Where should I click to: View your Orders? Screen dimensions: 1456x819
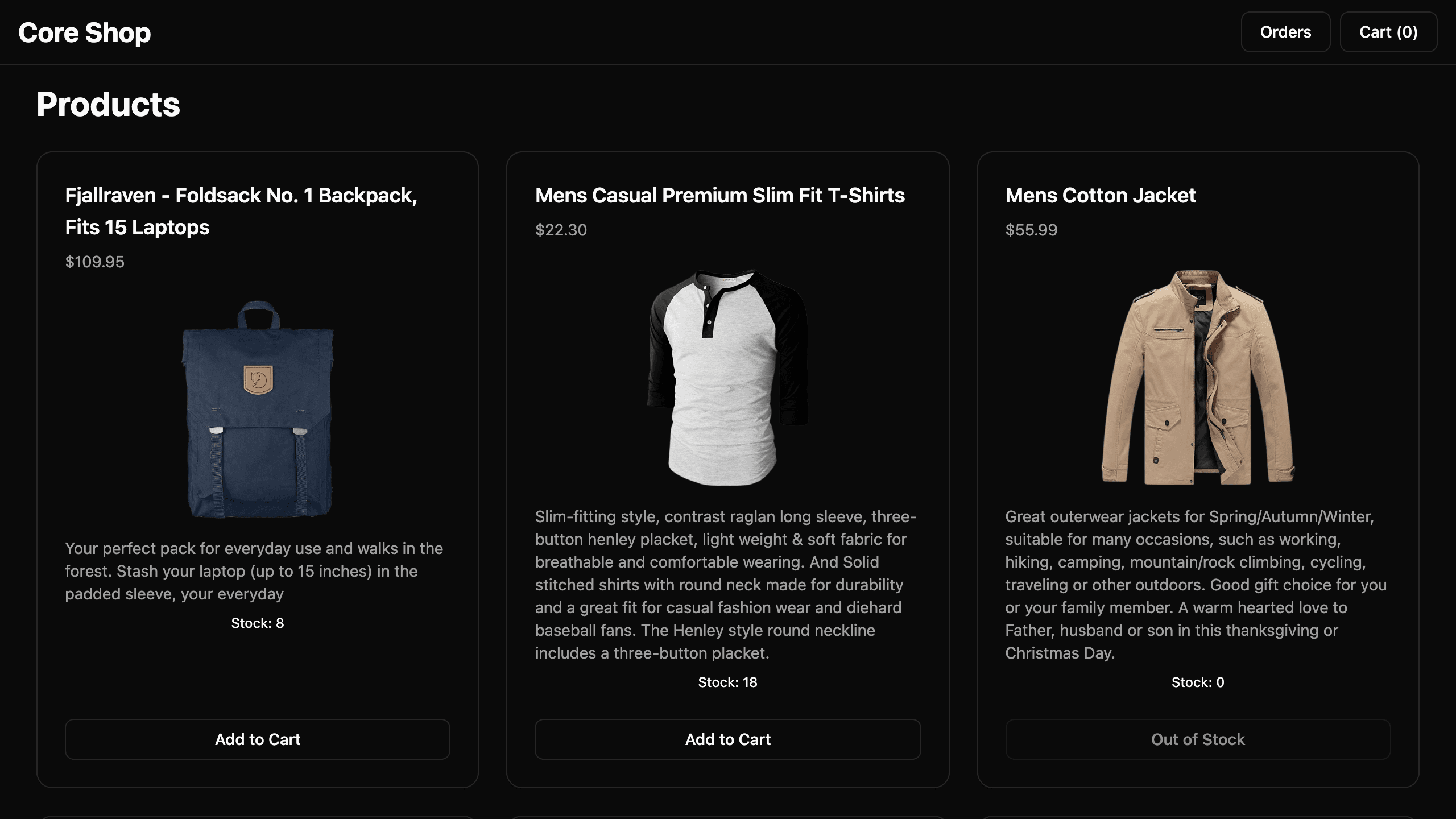pyautogui.click(x=1285, y=32)
